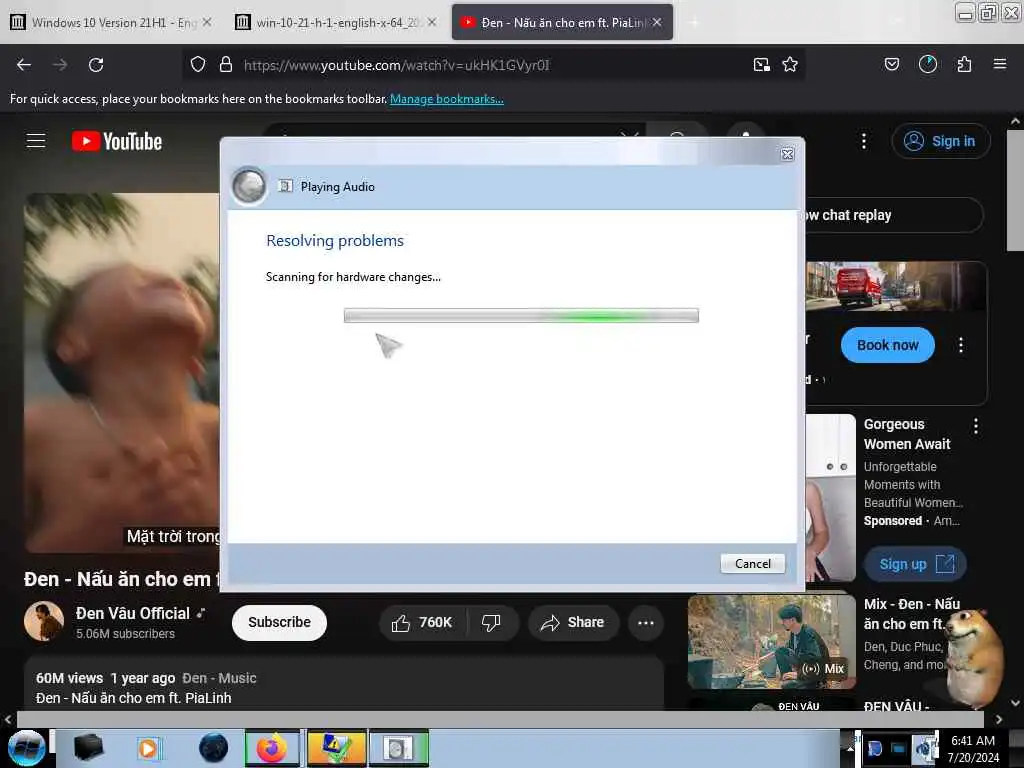Open the troubleshooter taskbar icon with warning

point(336,748)
